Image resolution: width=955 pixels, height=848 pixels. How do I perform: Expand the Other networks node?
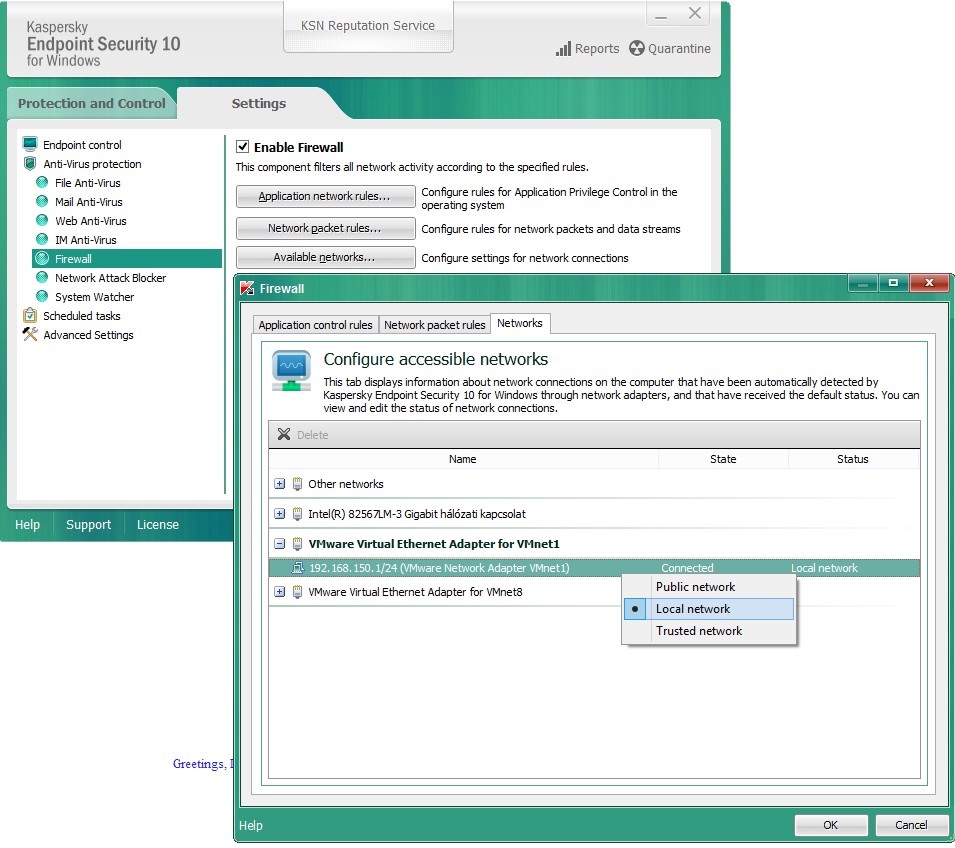click(x=280, y=484)
